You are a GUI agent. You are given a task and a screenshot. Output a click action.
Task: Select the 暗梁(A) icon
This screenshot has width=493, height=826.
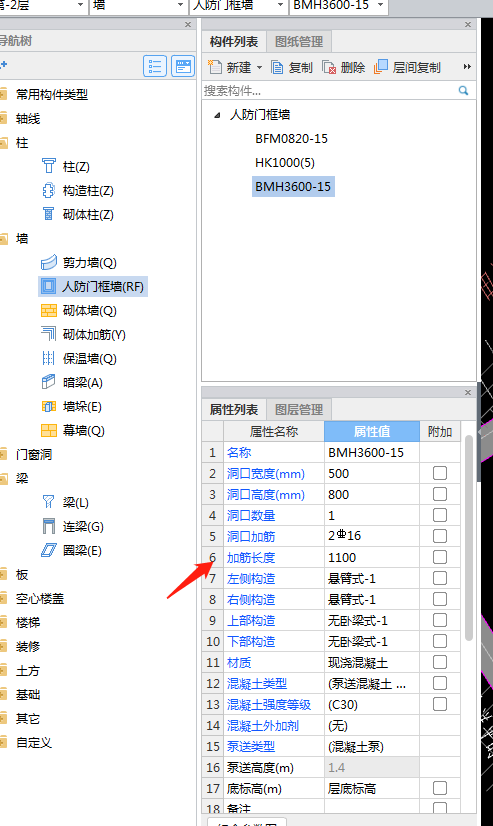[48, 382]
